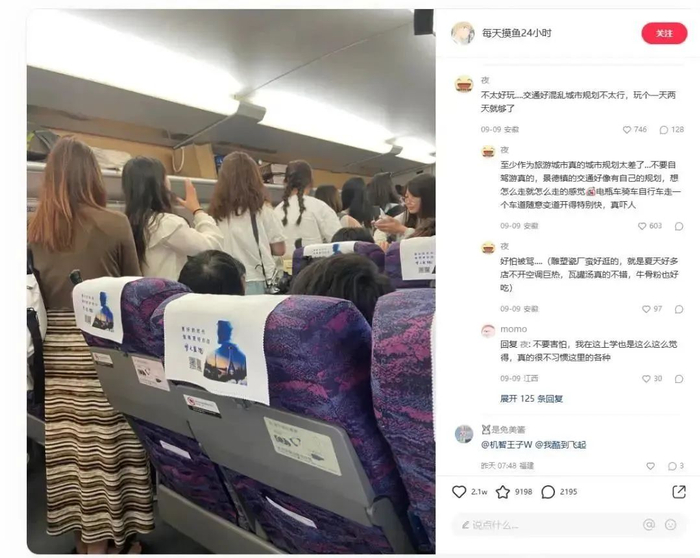
Task: Like the reply with 603 likes
Action: 642,226
